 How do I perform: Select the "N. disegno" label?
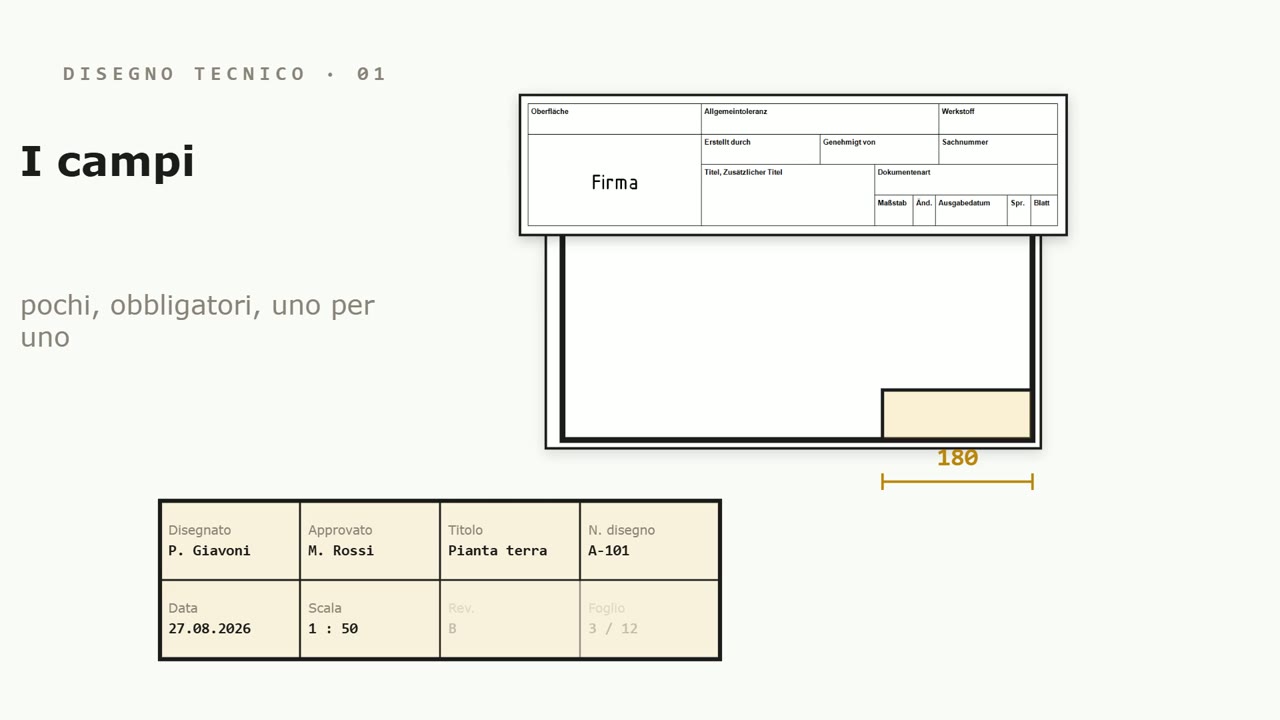(621, 530)
